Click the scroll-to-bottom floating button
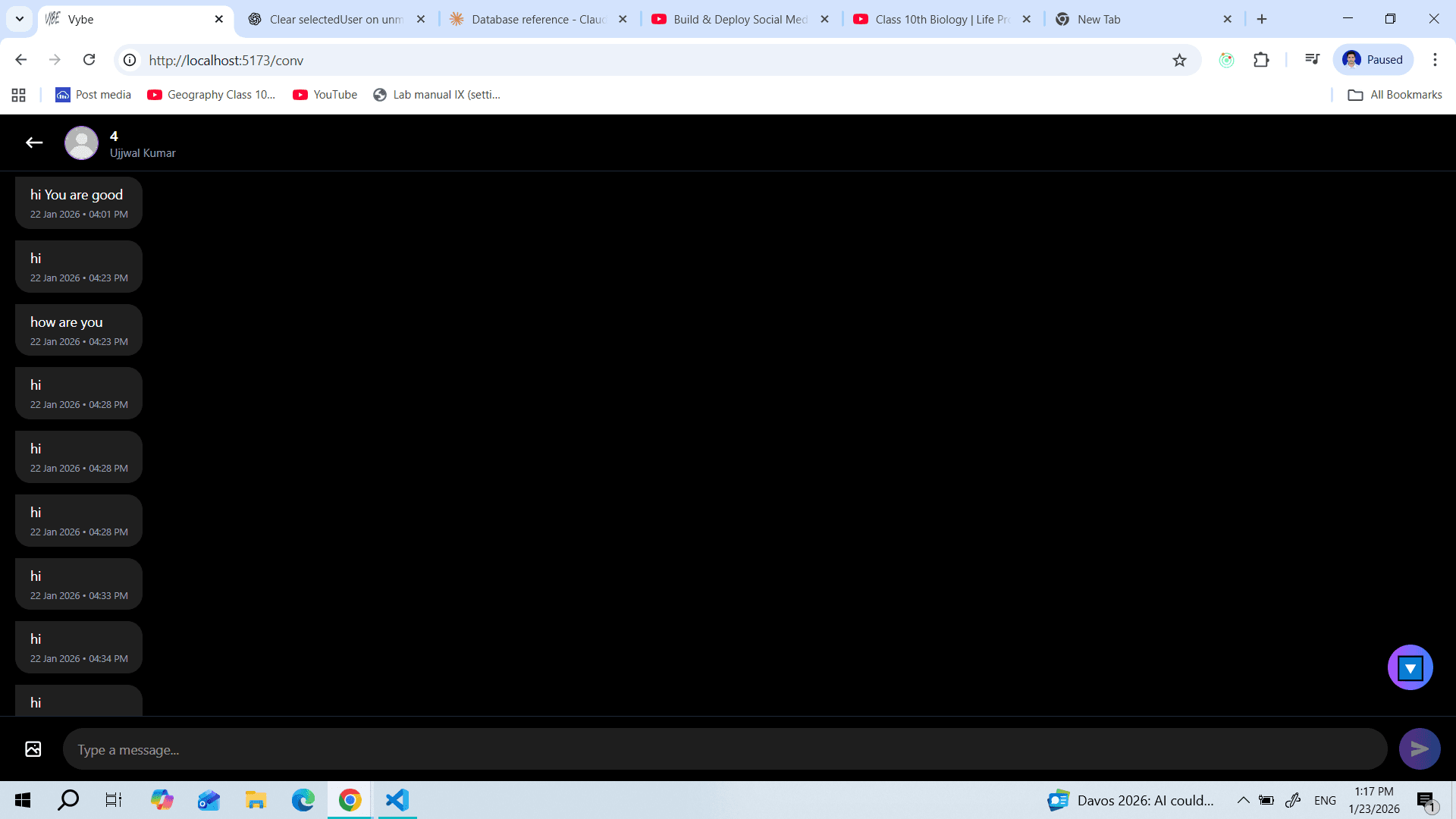Screen dimensions: 1456x819 [1410, 667]
